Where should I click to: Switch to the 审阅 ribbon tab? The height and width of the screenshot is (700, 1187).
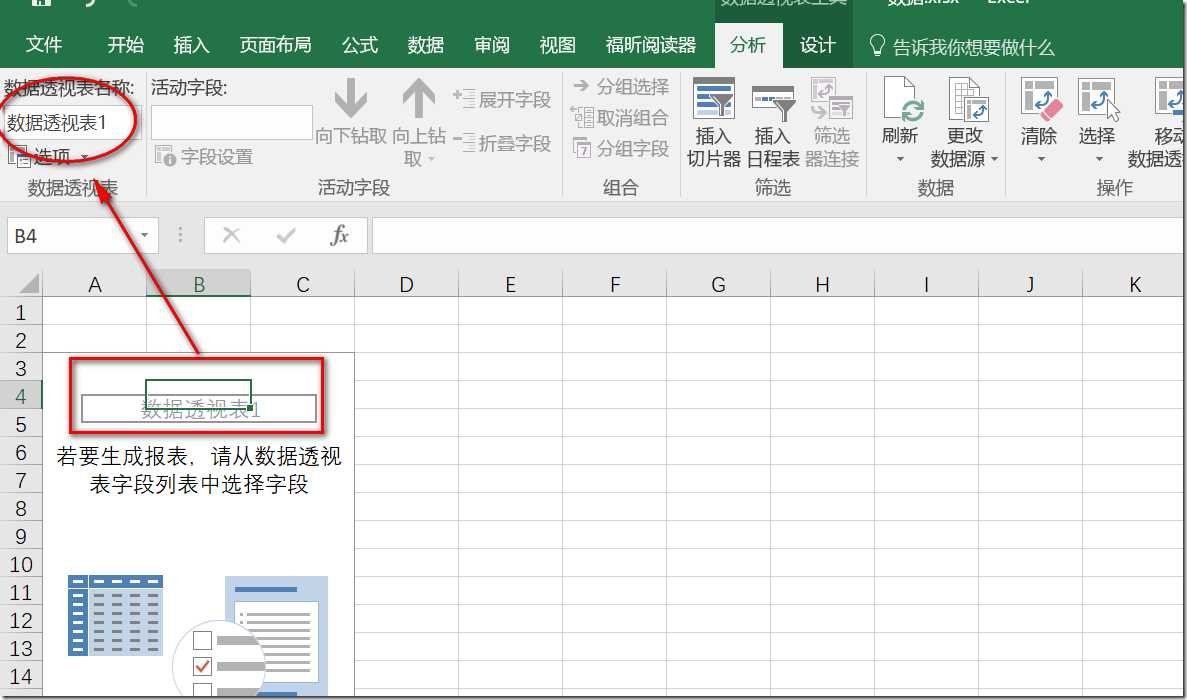click(x=492, y=45)
